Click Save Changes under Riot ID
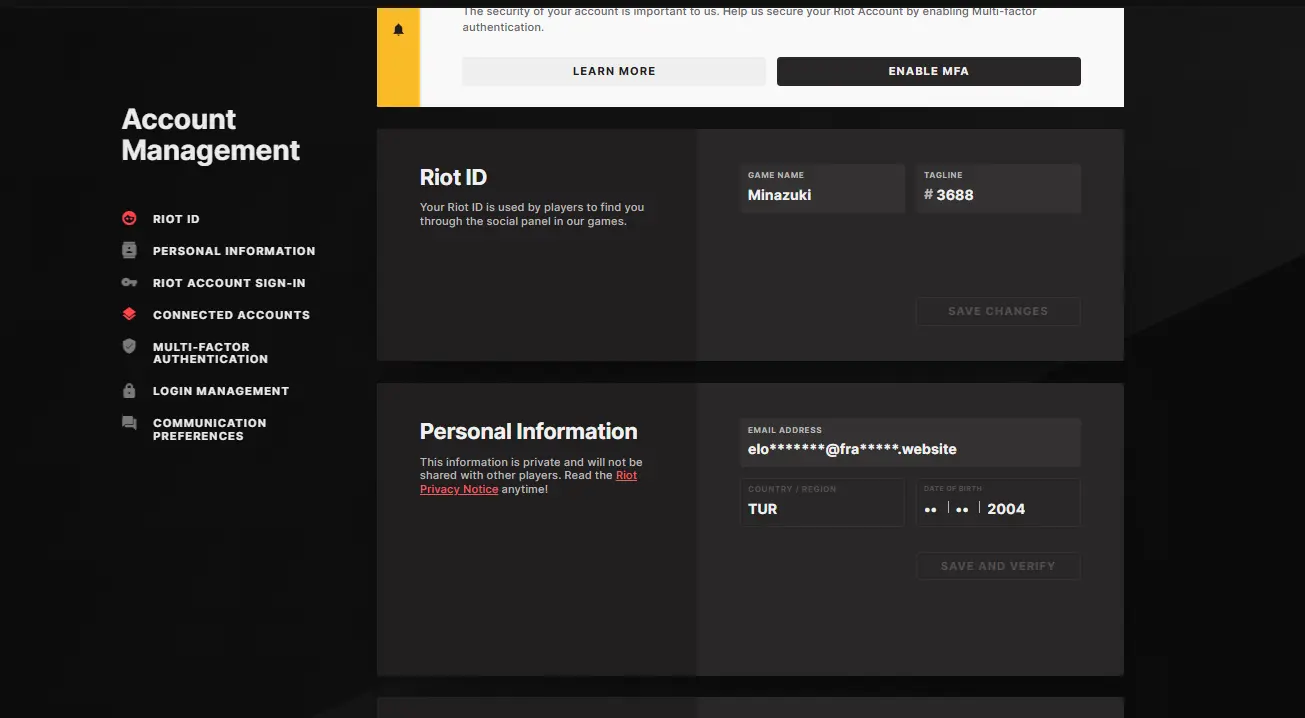The width and height of the screenshot is (1305, 718). [x=997, y=311]
